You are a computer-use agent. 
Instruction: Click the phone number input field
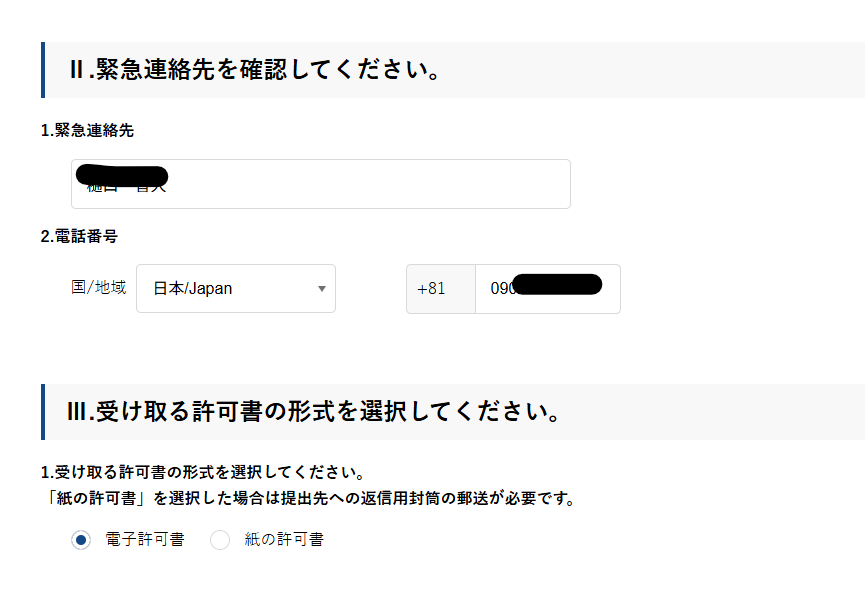[546, 289]
